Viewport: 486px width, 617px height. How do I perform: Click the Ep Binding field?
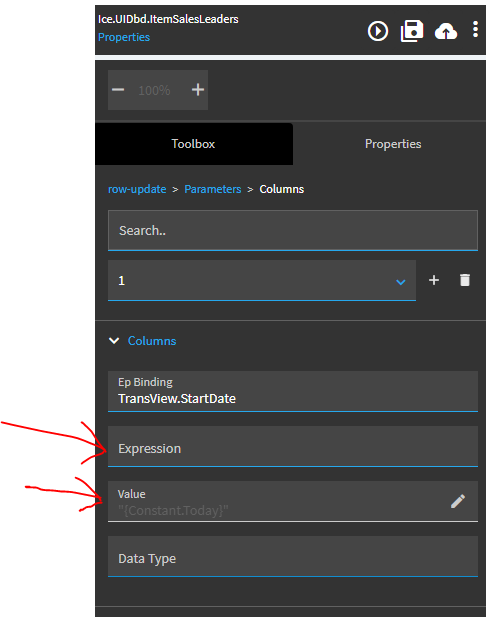coord(293,392)
